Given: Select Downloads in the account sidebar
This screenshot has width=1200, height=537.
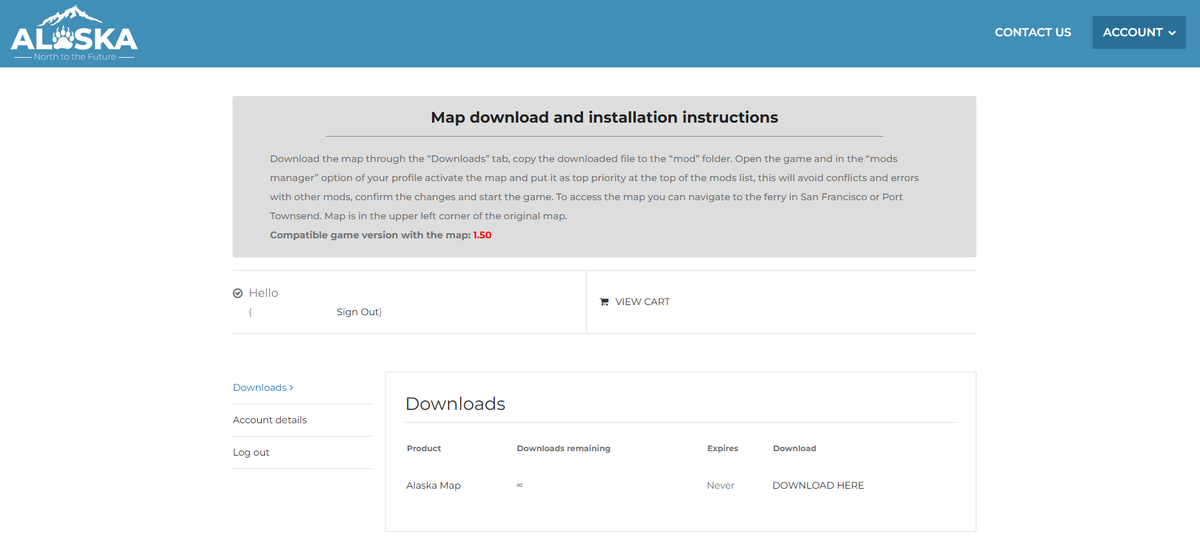Looking at the screenshot, I should 260,387.
